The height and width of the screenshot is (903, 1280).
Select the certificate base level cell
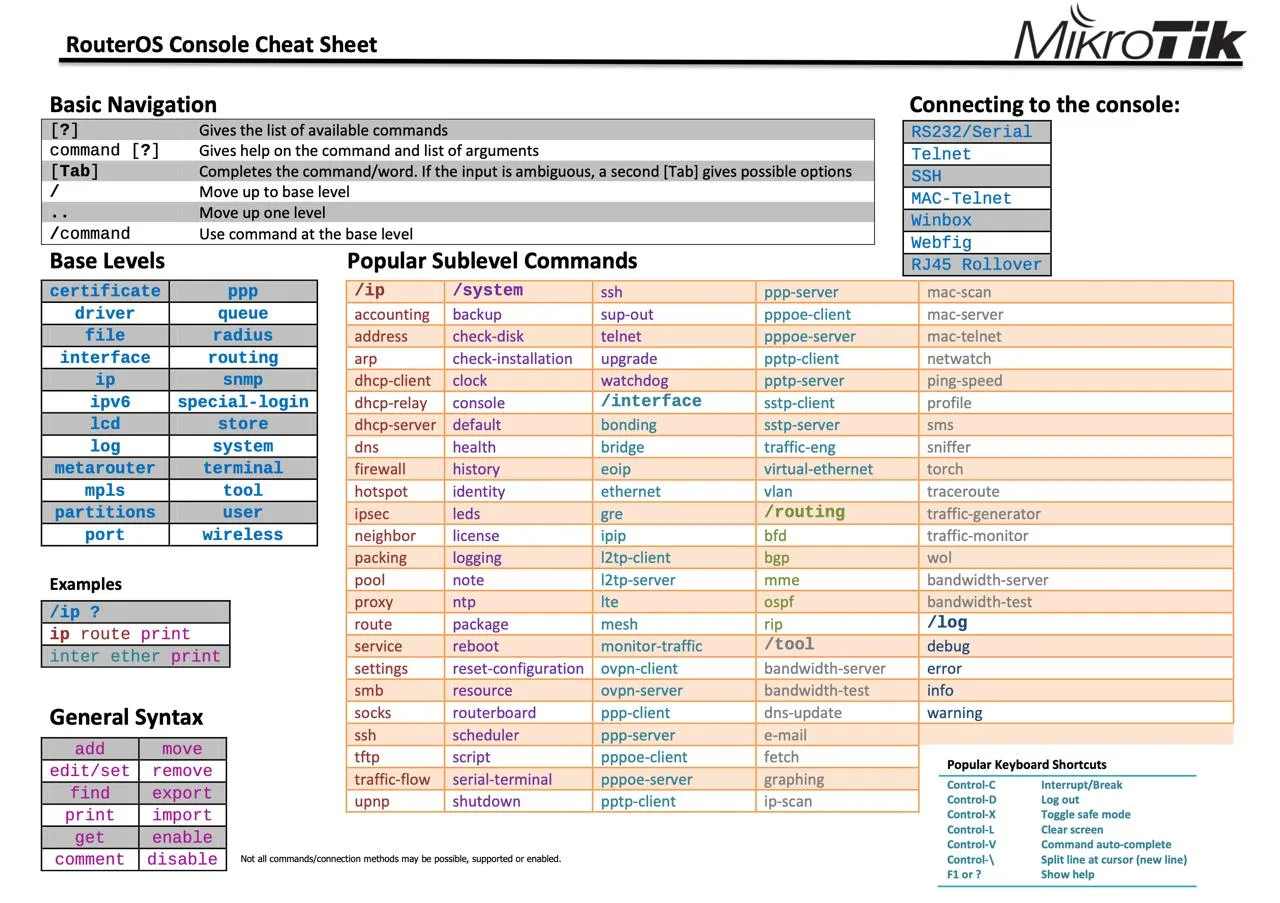(105, 291)
